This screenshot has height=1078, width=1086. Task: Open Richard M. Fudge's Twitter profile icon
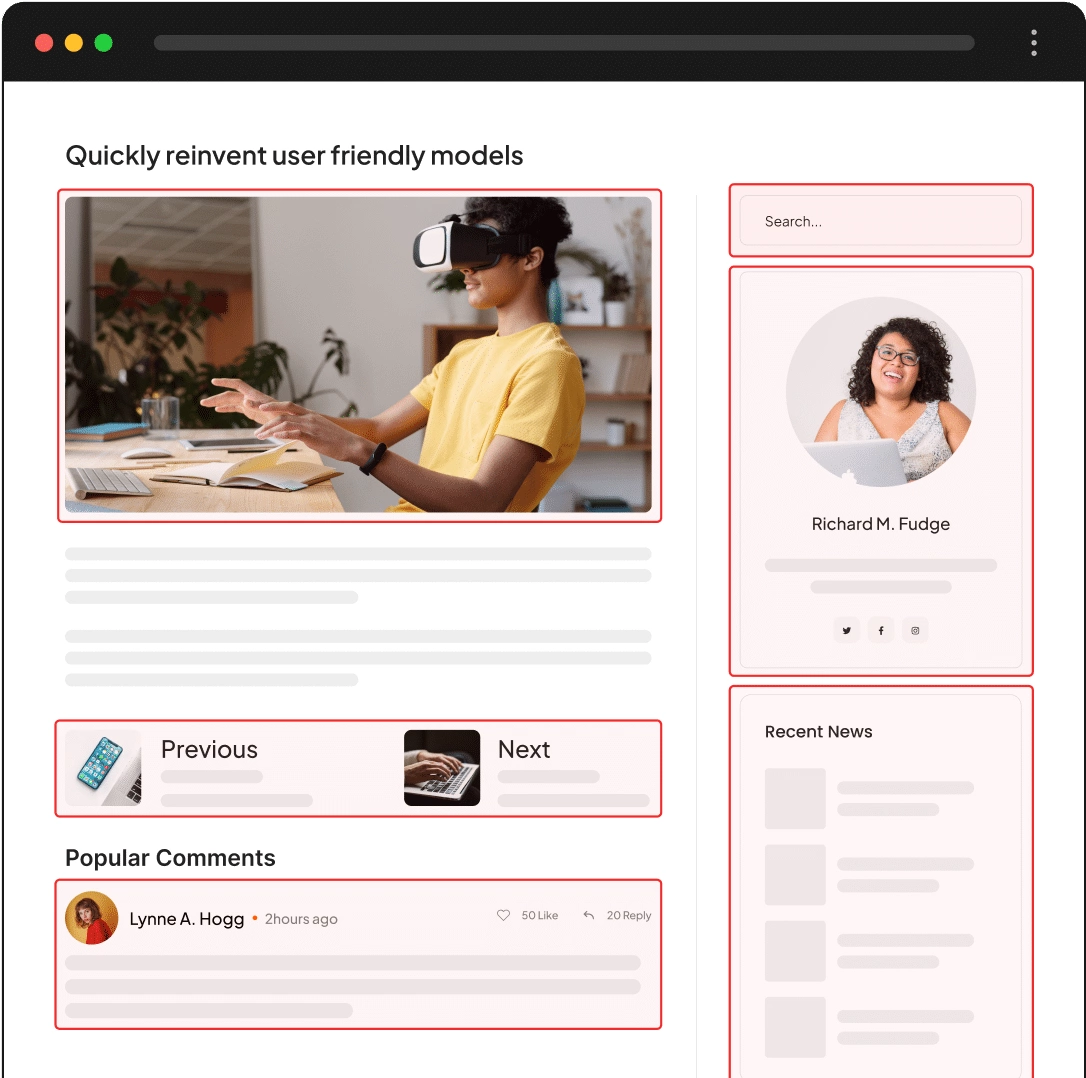click(x=846, y=630)
